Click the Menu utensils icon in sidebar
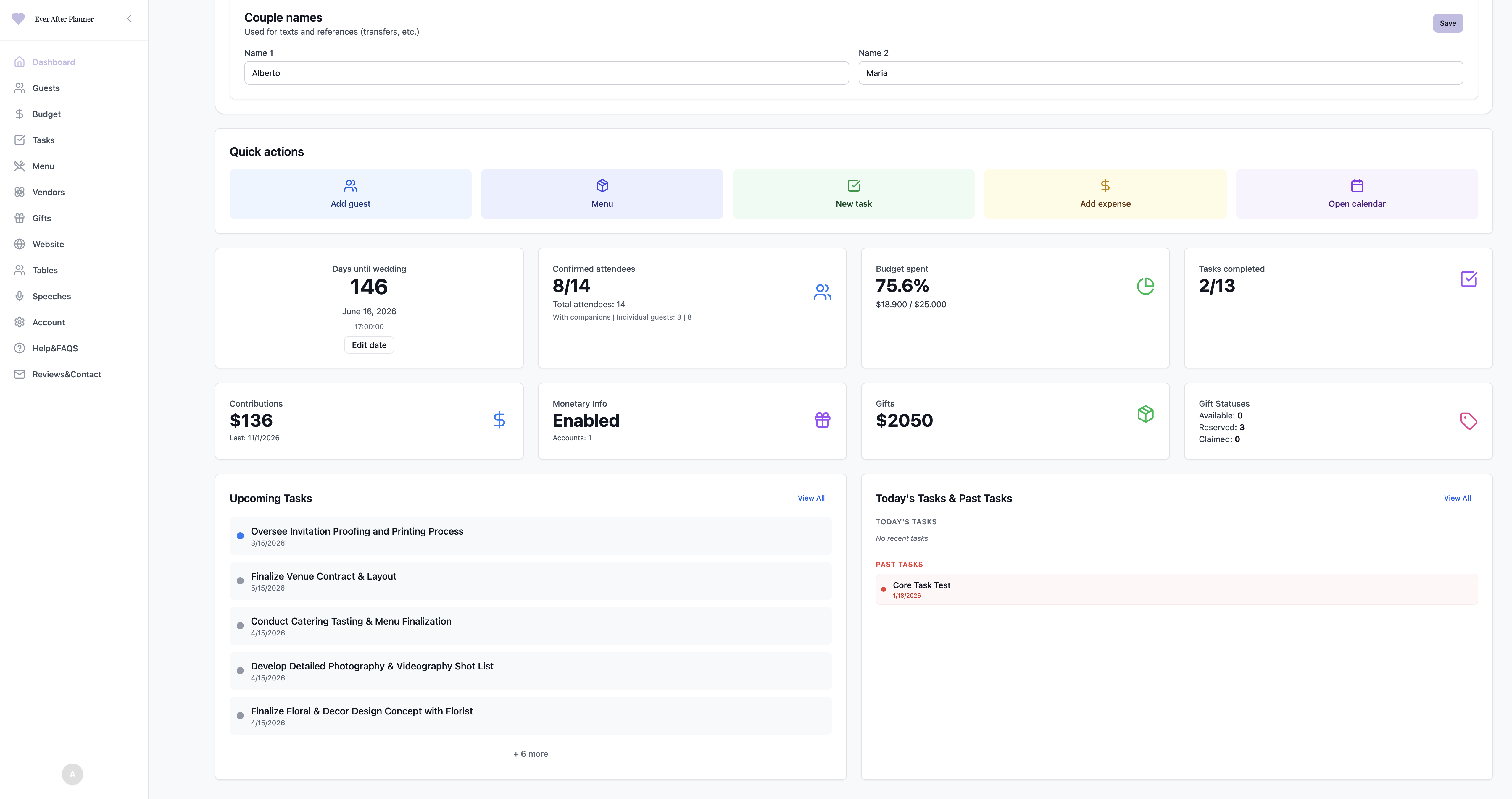 pyautogui.click(x=19, y=166)
